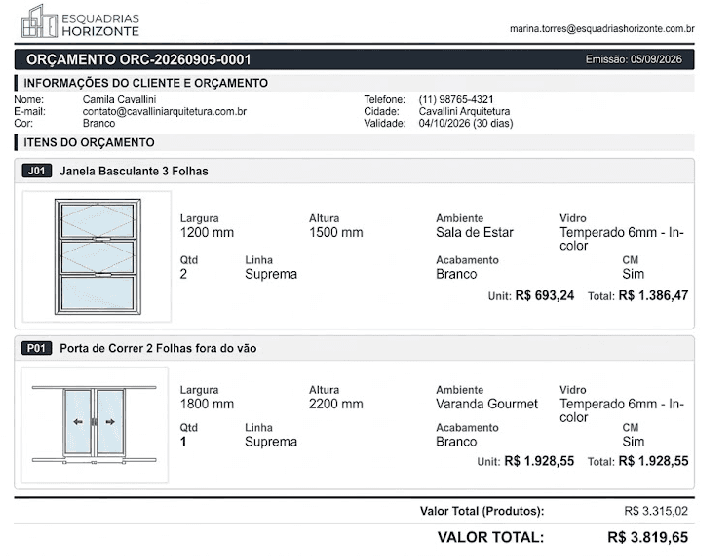Click the quantity value 2 for J01

[183, 274]
